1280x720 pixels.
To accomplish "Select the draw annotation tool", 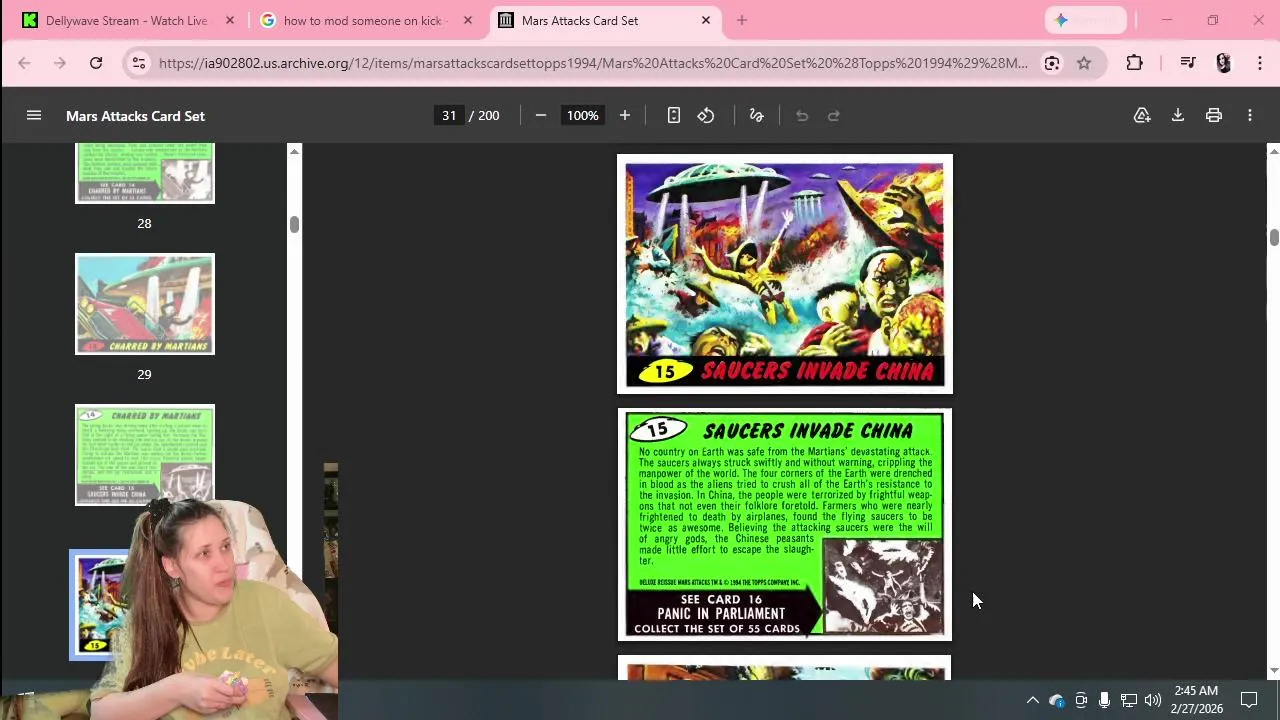I will pyautogui.click(x=757, y=116).
